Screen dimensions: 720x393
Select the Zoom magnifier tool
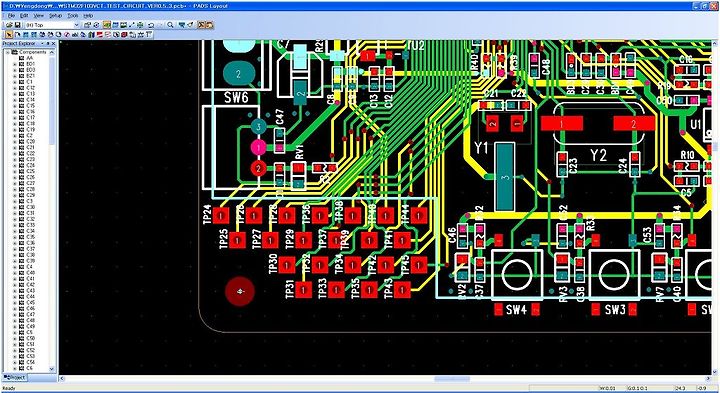[170, 25]
